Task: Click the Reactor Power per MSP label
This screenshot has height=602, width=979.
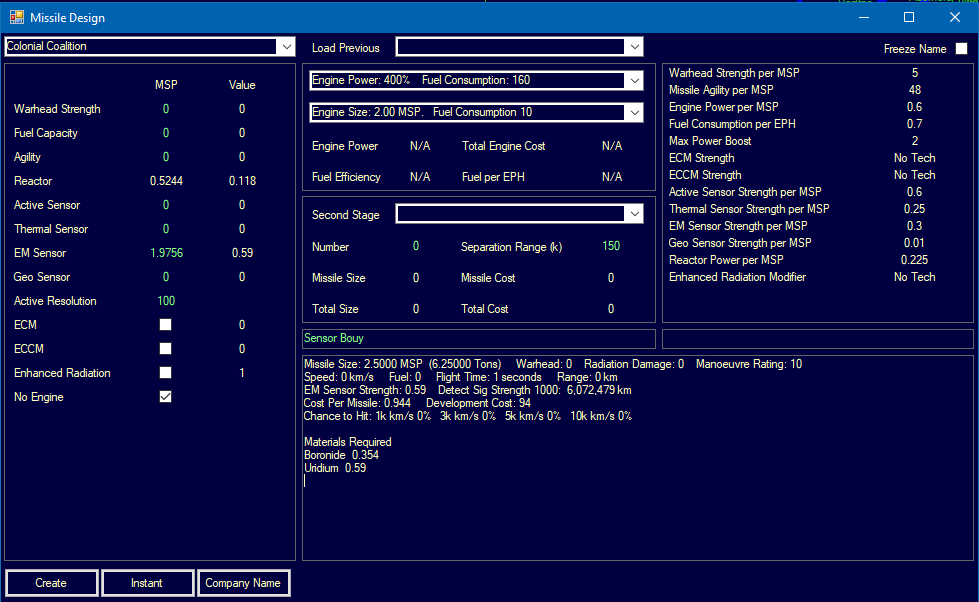Action: tap(726, 260)
